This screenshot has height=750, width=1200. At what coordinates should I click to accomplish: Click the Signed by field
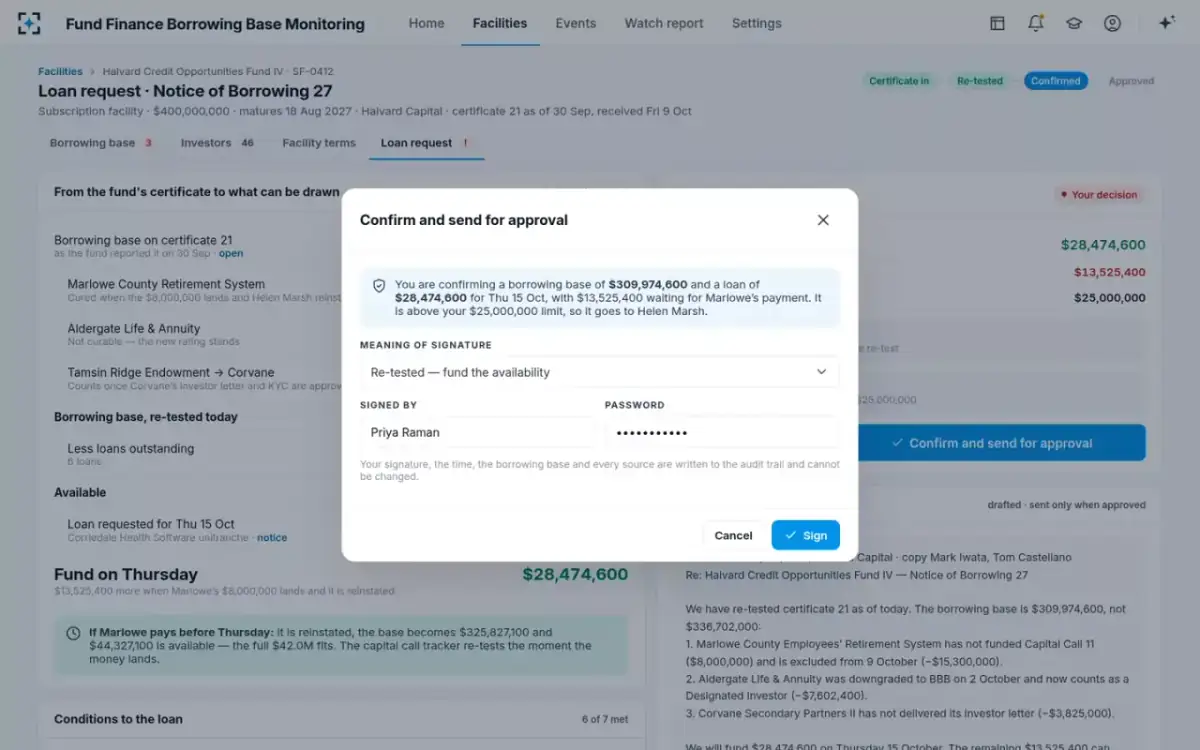[477, 433]
